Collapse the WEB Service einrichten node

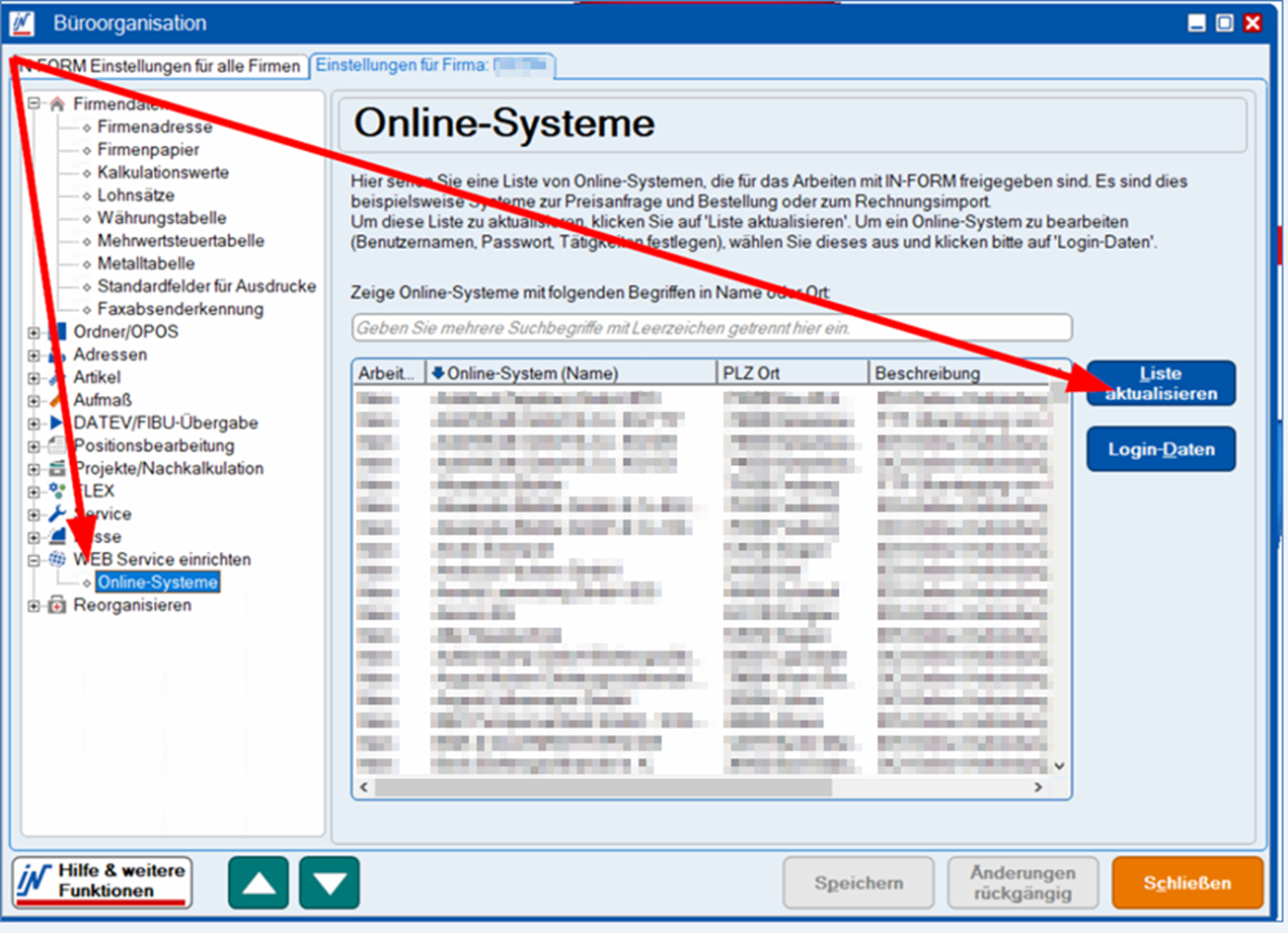pos(34,560)
